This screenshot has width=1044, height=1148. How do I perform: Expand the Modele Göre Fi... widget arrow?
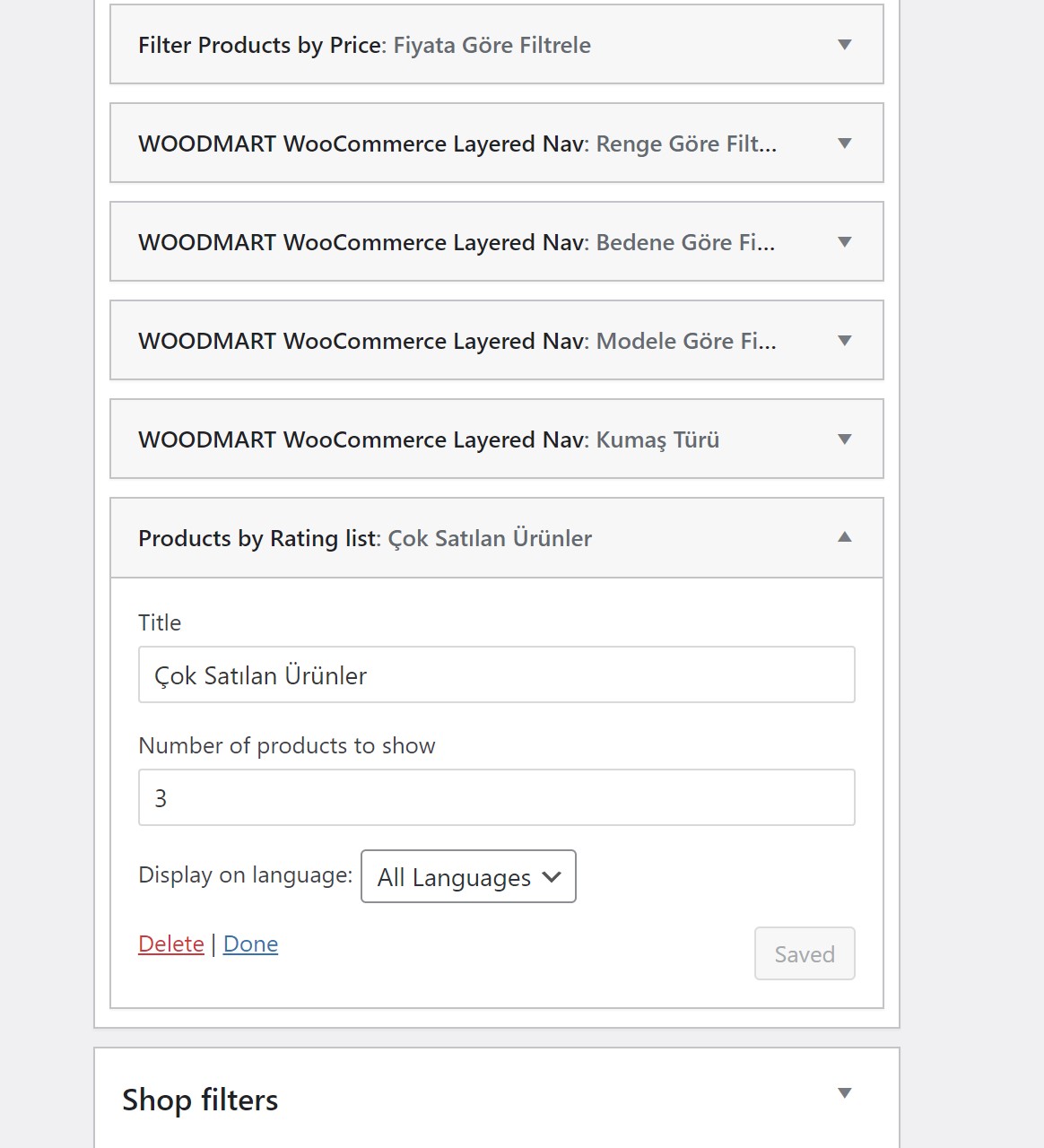point(844,341)
